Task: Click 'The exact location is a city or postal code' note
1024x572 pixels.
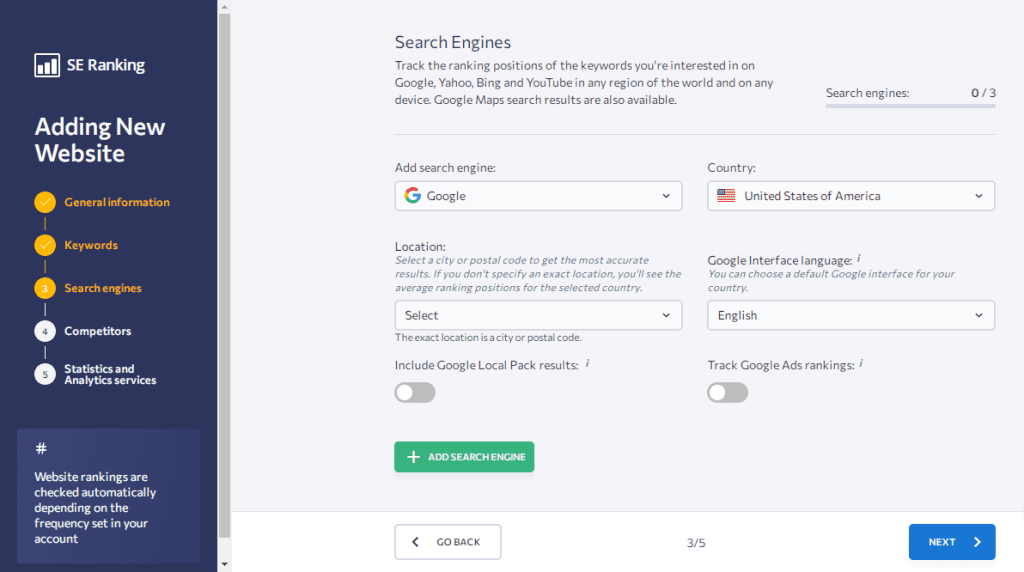Action: 488,338
